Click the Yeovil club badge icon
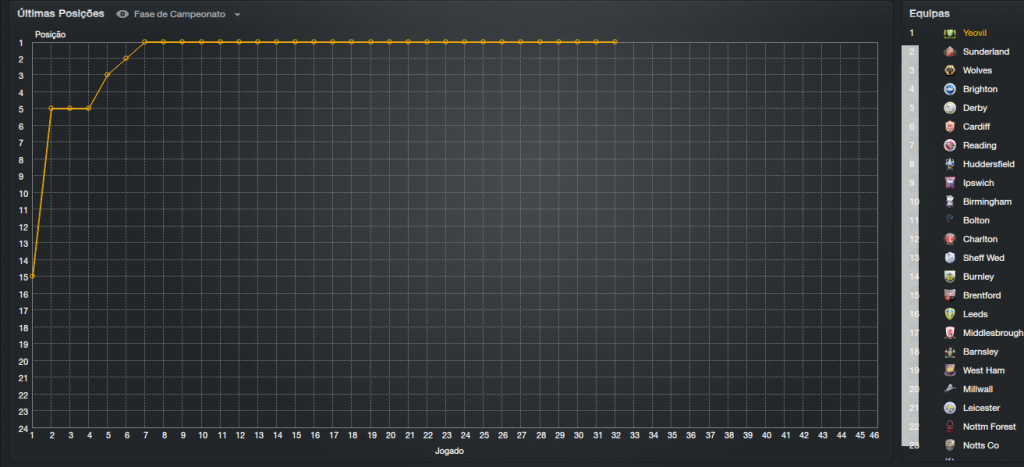The image size is (1024, 467). [949, 33]
